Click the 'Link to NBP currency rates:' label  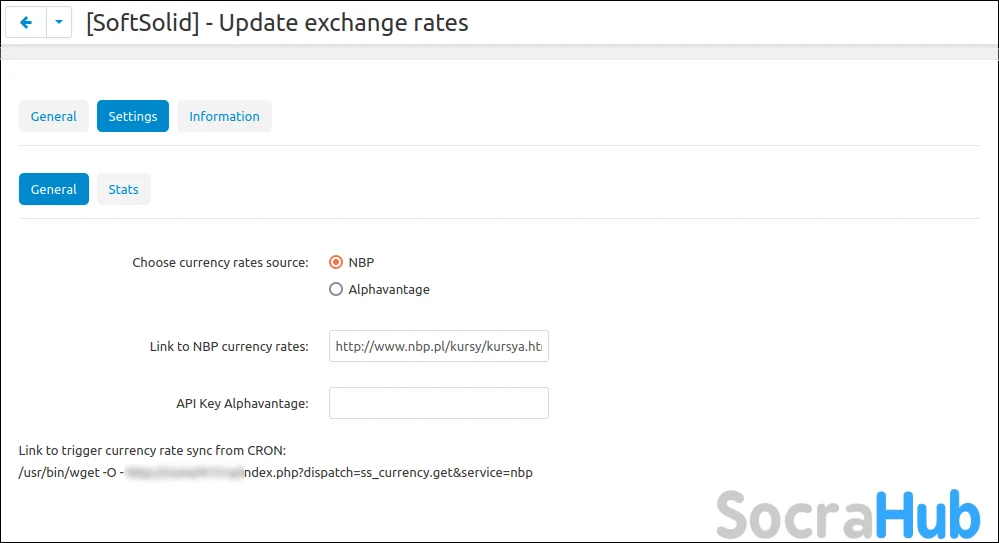(229, 347)
